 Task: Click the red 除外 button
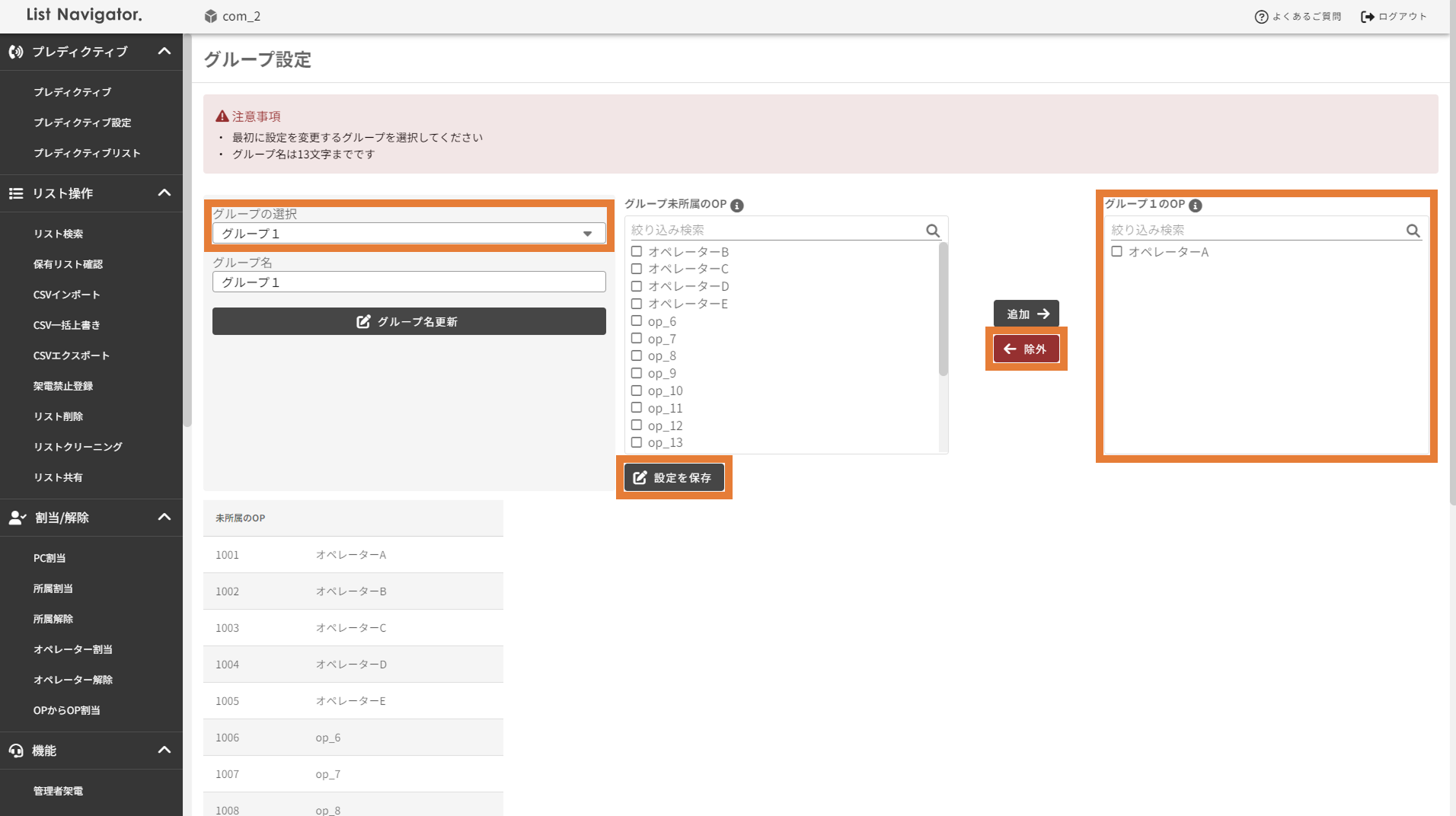pos(1026,349)
